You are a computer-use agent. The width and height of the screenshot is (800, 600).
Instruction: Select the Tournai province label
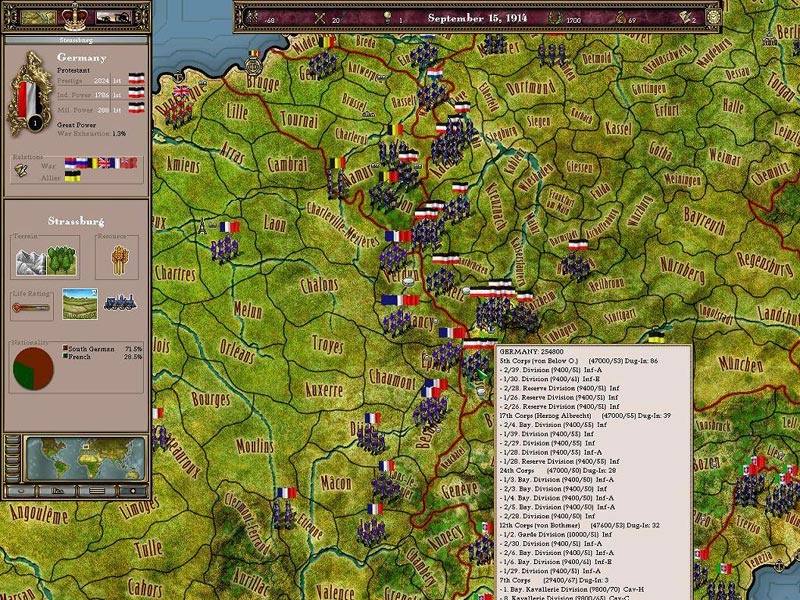pos(300,119)
